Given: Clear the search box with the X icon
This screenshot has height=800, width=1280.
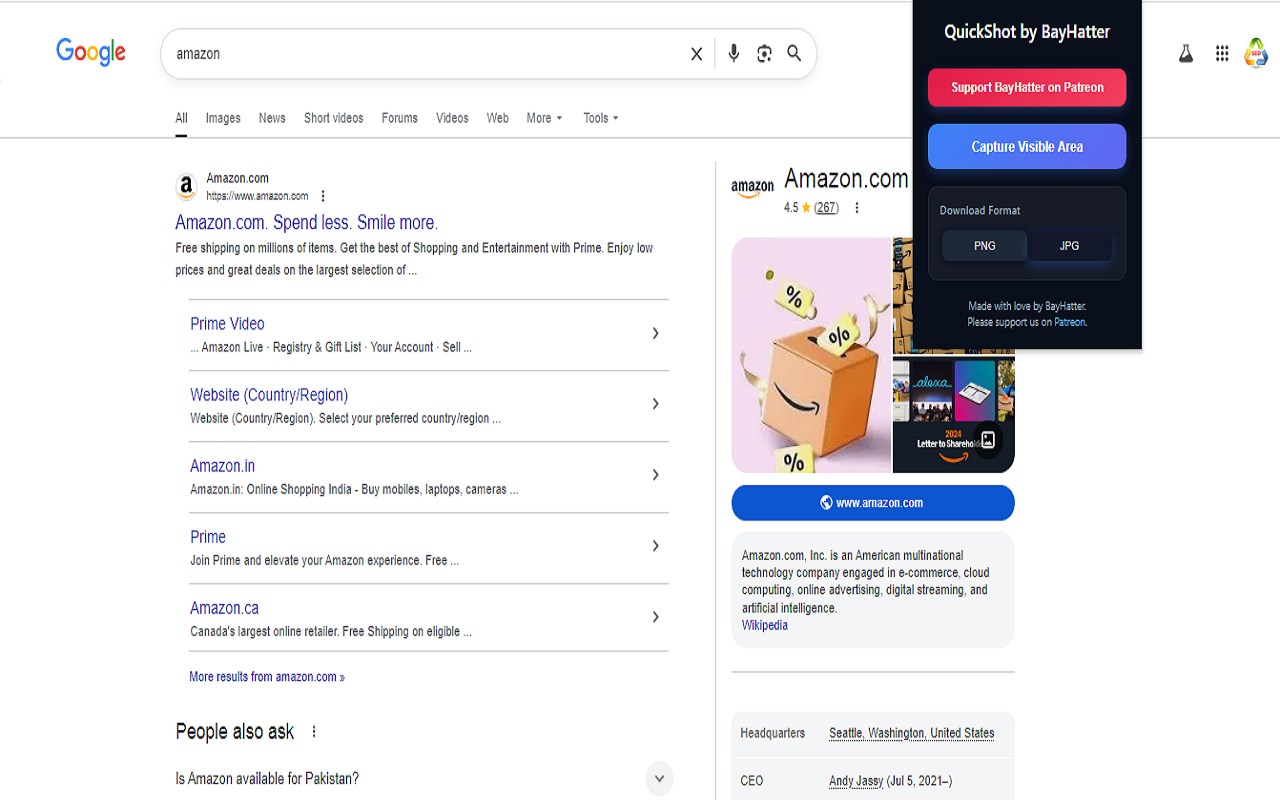Looking at the screenshot, I should [697, 54].
